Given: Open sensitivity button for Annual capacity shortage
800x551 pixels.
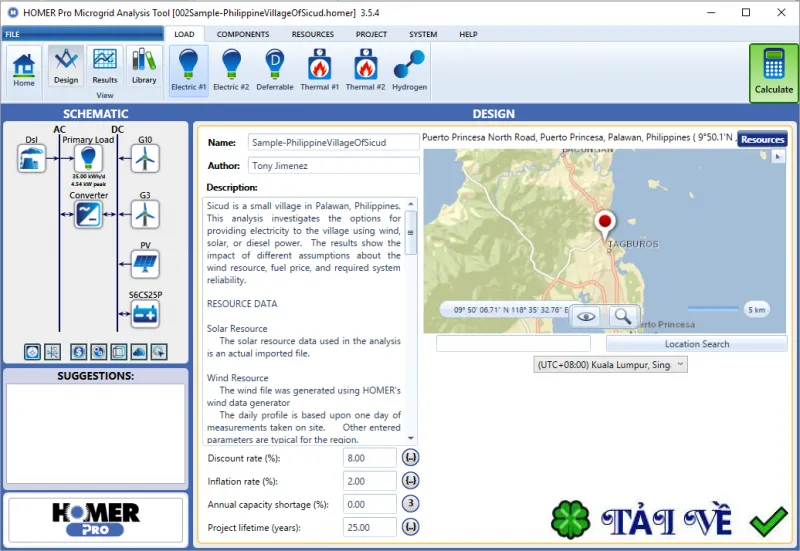Looking at the screenshot, I should (410, 504).
